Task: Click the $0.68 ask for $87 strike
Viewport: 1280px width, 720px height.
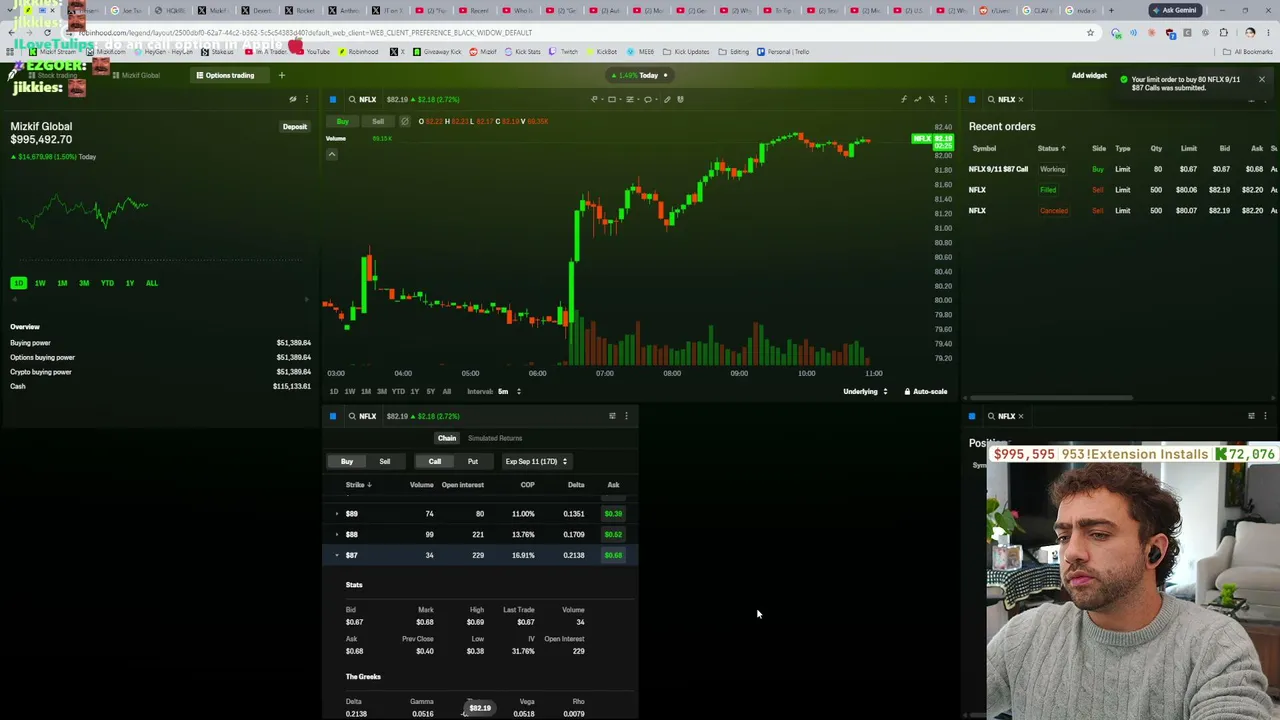Action: coord(613,555)
